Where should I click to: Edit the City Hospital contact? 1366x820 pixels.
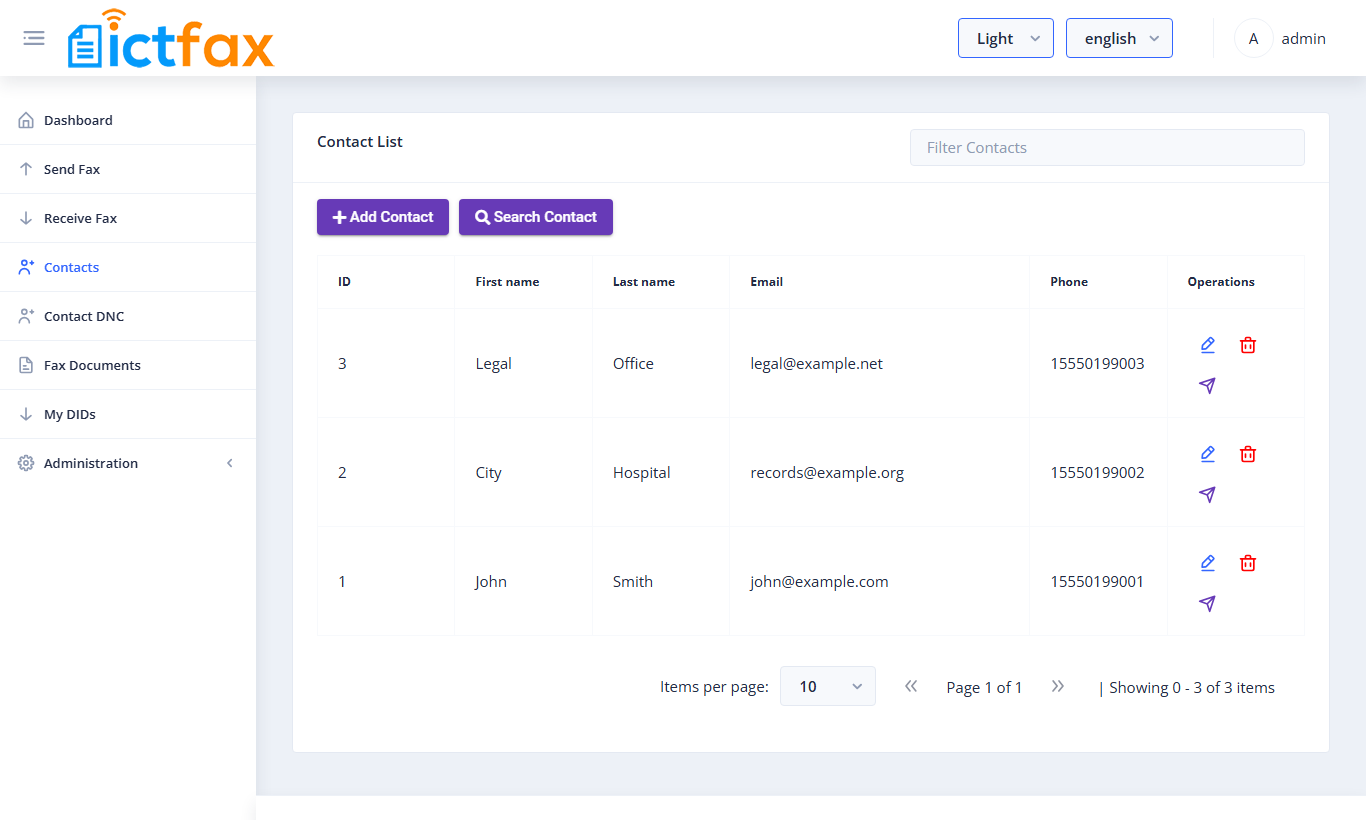(1207, 454)
